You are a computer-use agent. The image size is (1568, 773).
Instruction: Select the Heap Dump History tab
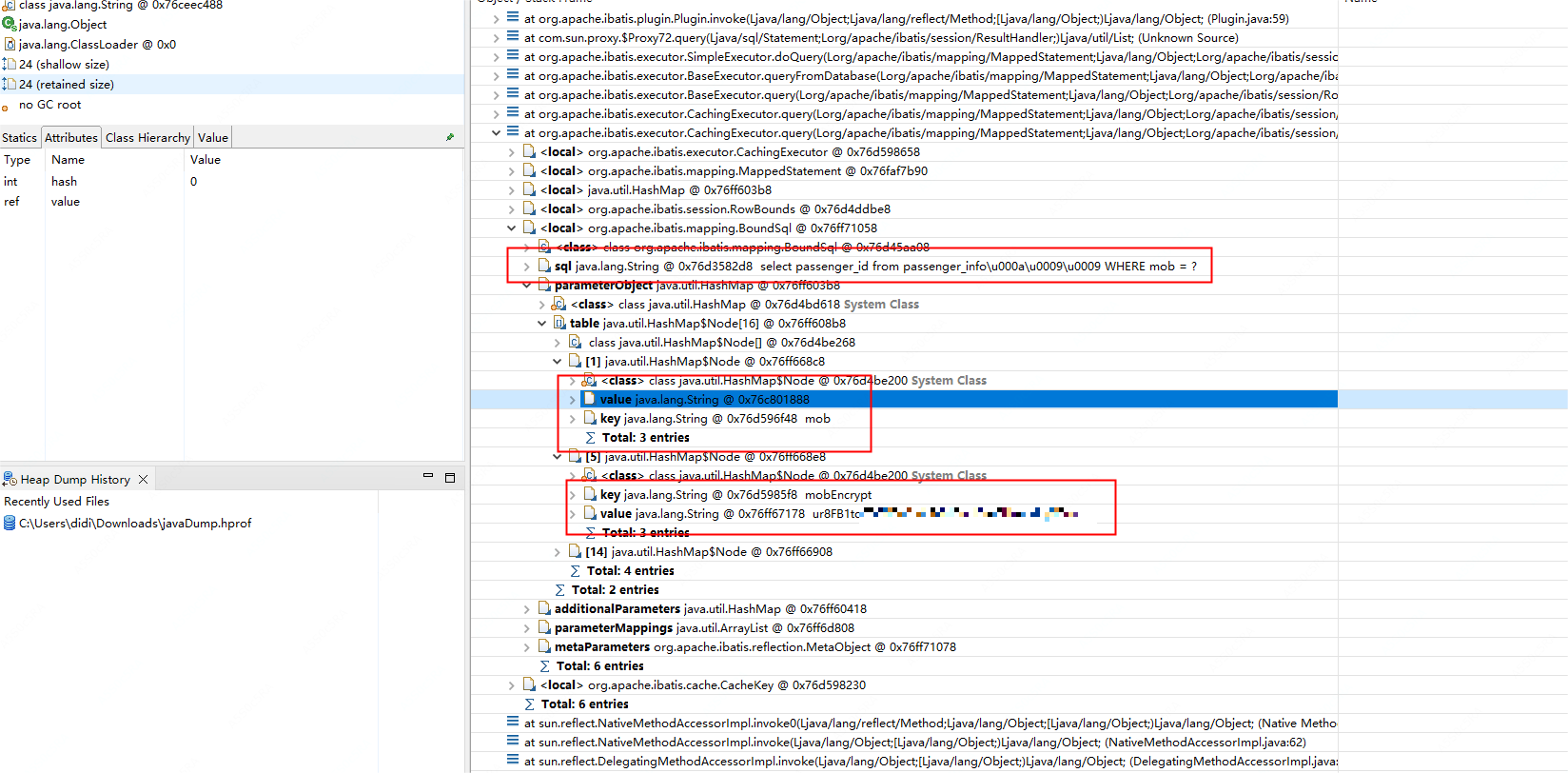coord(75,479)
